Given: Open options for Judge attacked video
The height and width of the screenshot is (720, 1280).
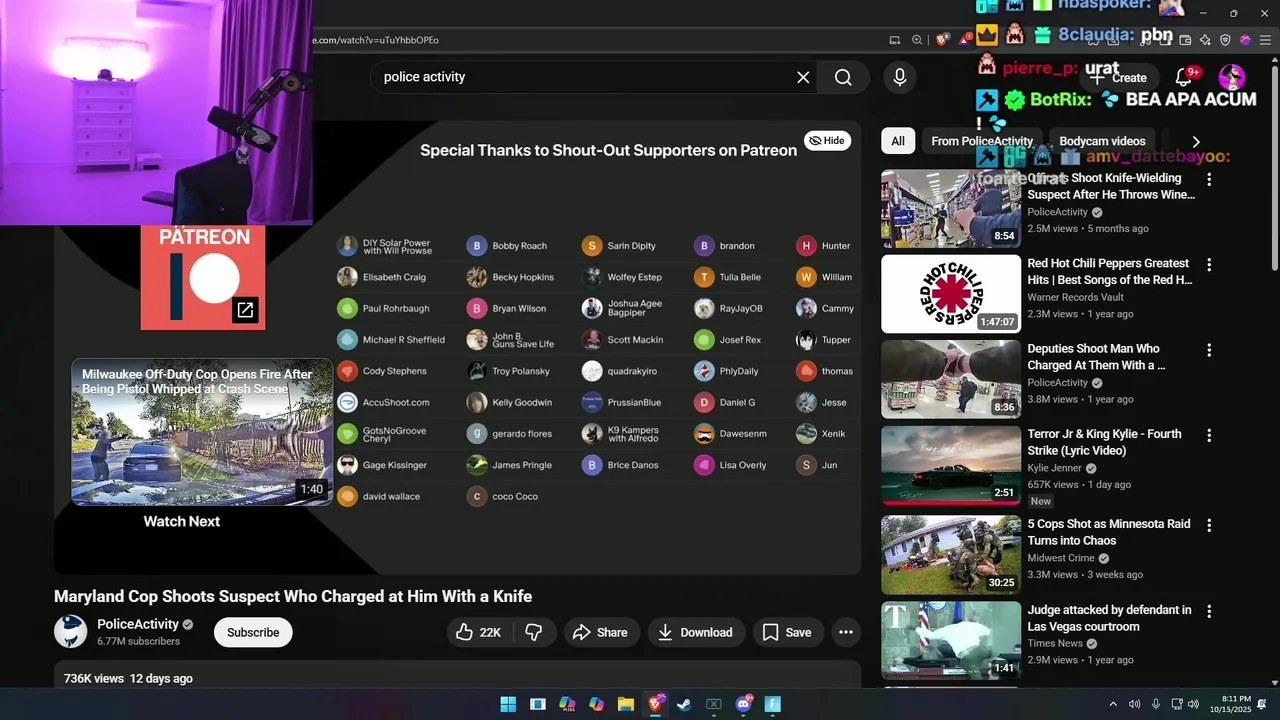Looking at the screenshot, I should (1209, 611).
